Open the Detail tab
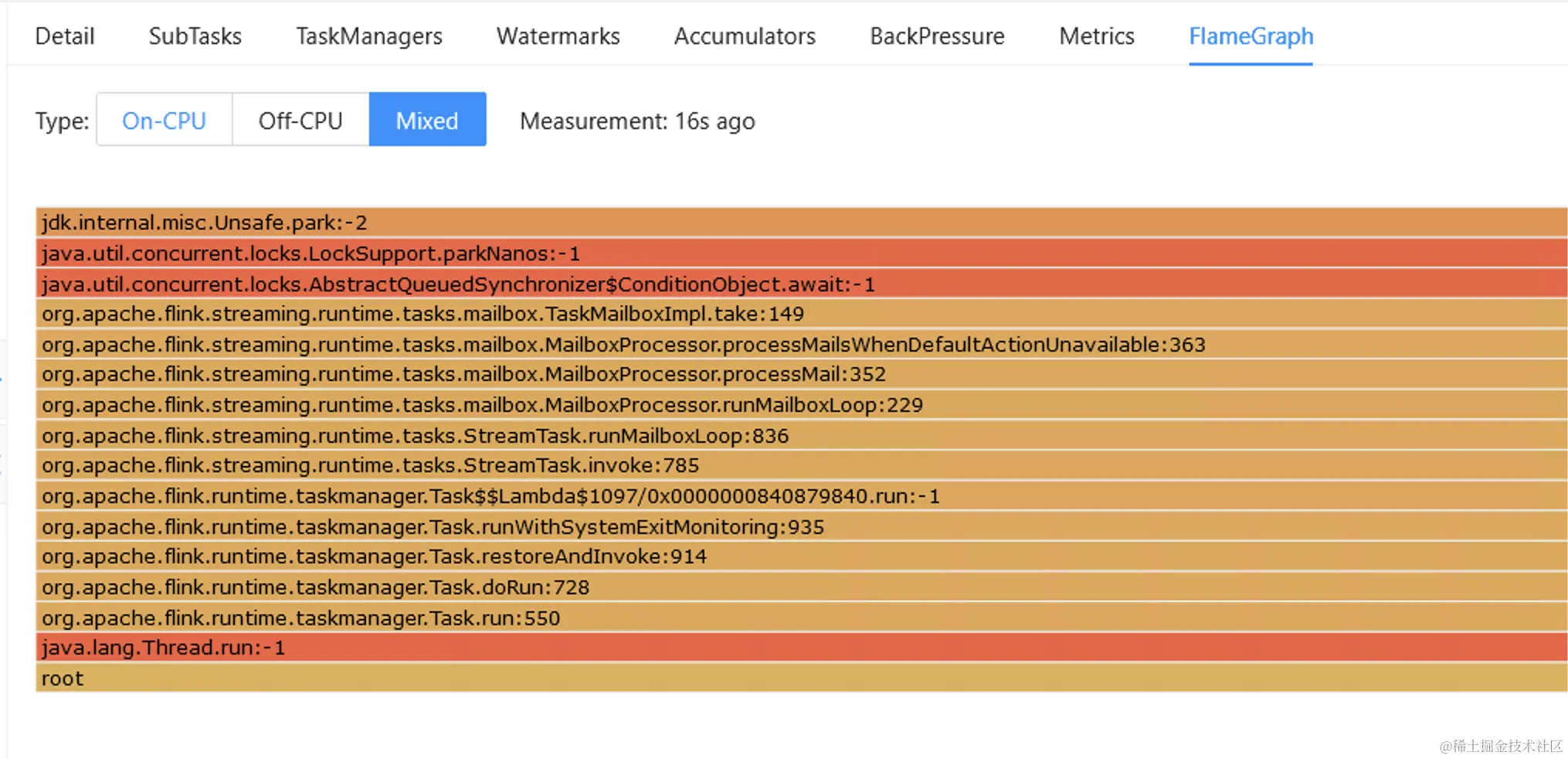1568x759 pixels. [x=65, y=36]
